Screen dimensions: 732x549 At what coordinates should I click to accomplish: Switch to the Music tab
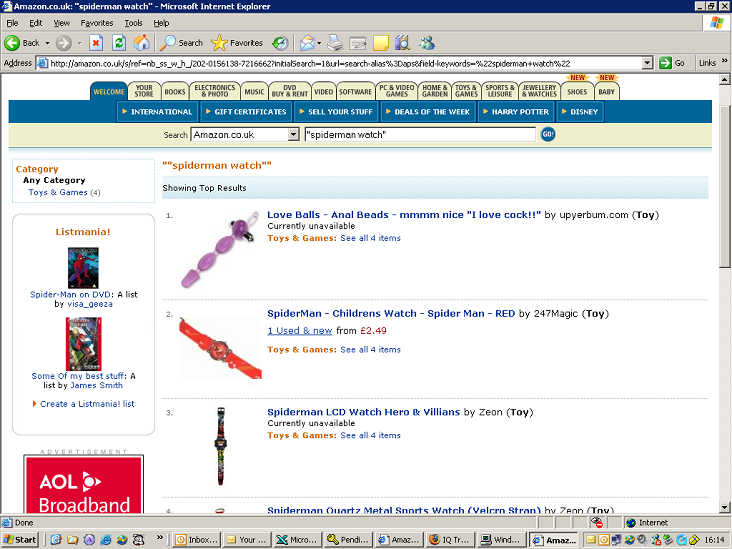(x=254, y=92)
